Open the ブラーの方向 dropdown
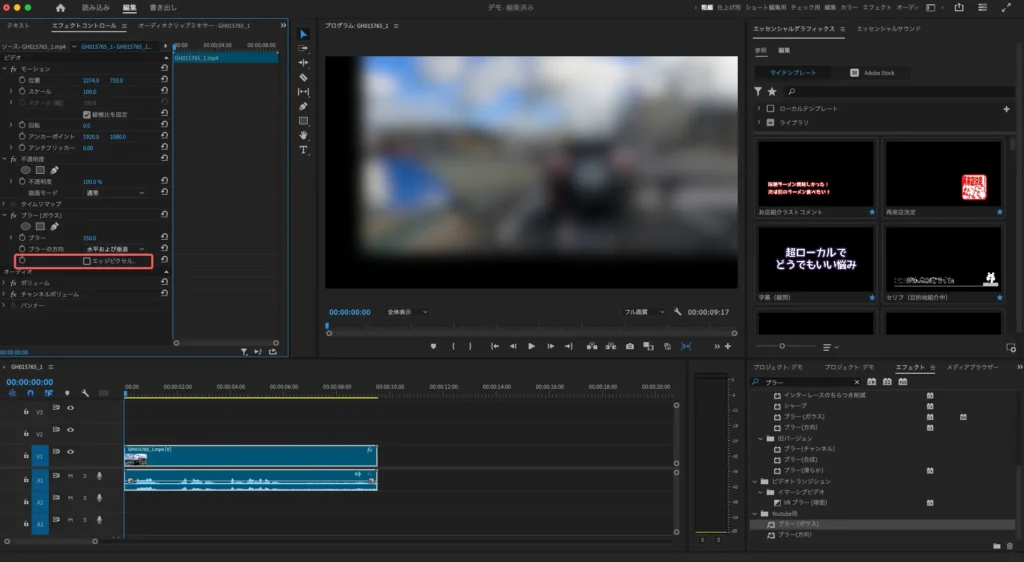 pos(114,248)
